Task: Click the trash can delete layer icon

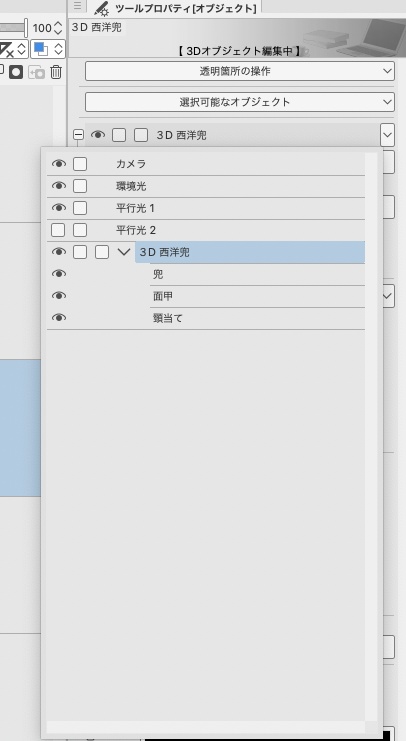Action: [x=56, y=72]
